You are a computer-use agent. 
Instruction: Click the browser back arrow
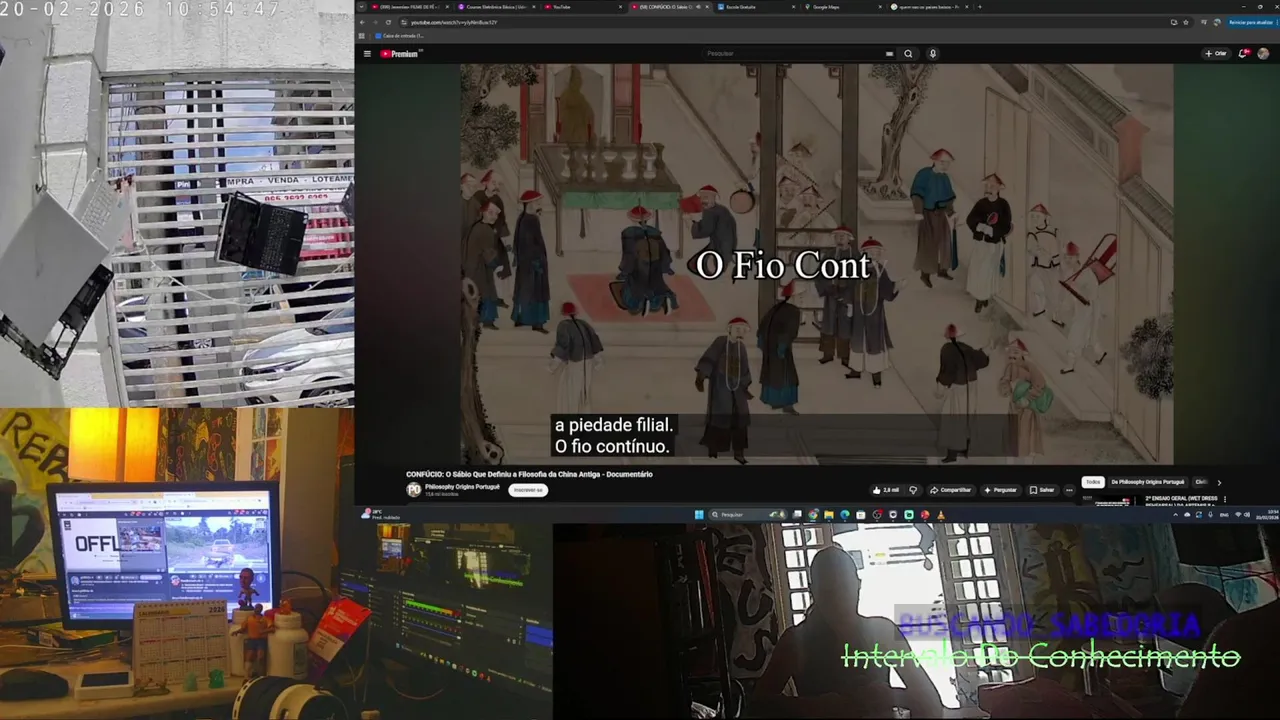point(364,22)
